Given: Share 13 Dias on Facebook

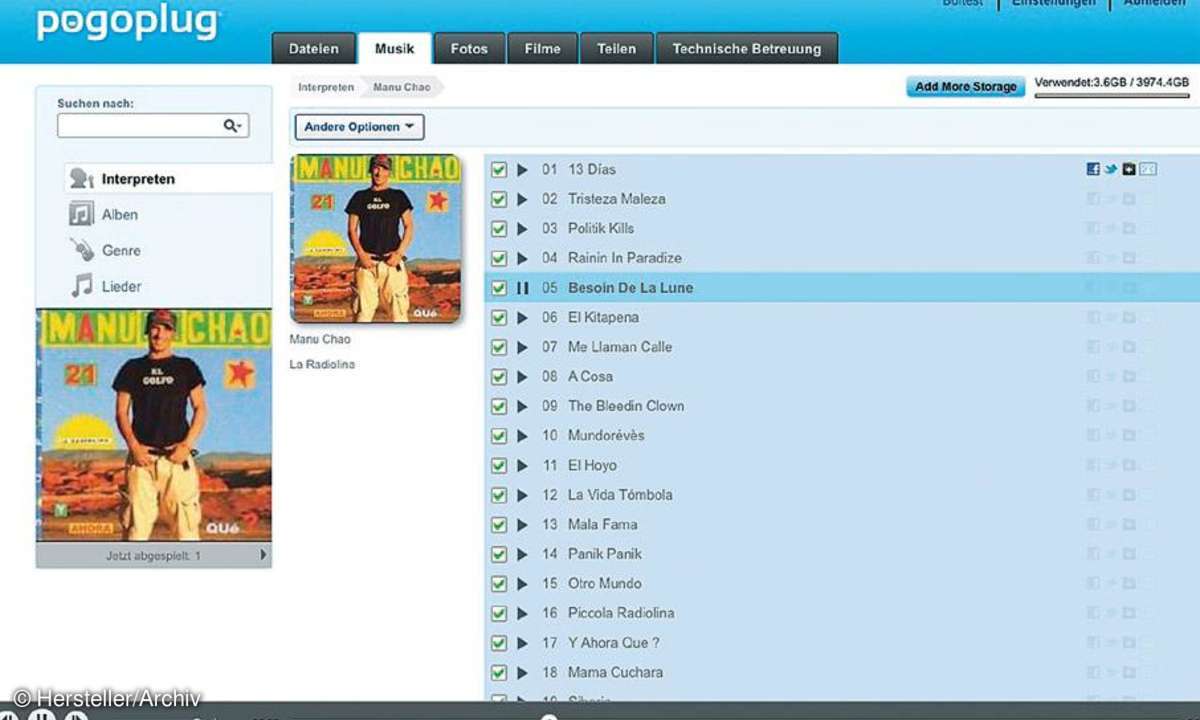Looking at the screenshot, I should [x=1093, y=169].
